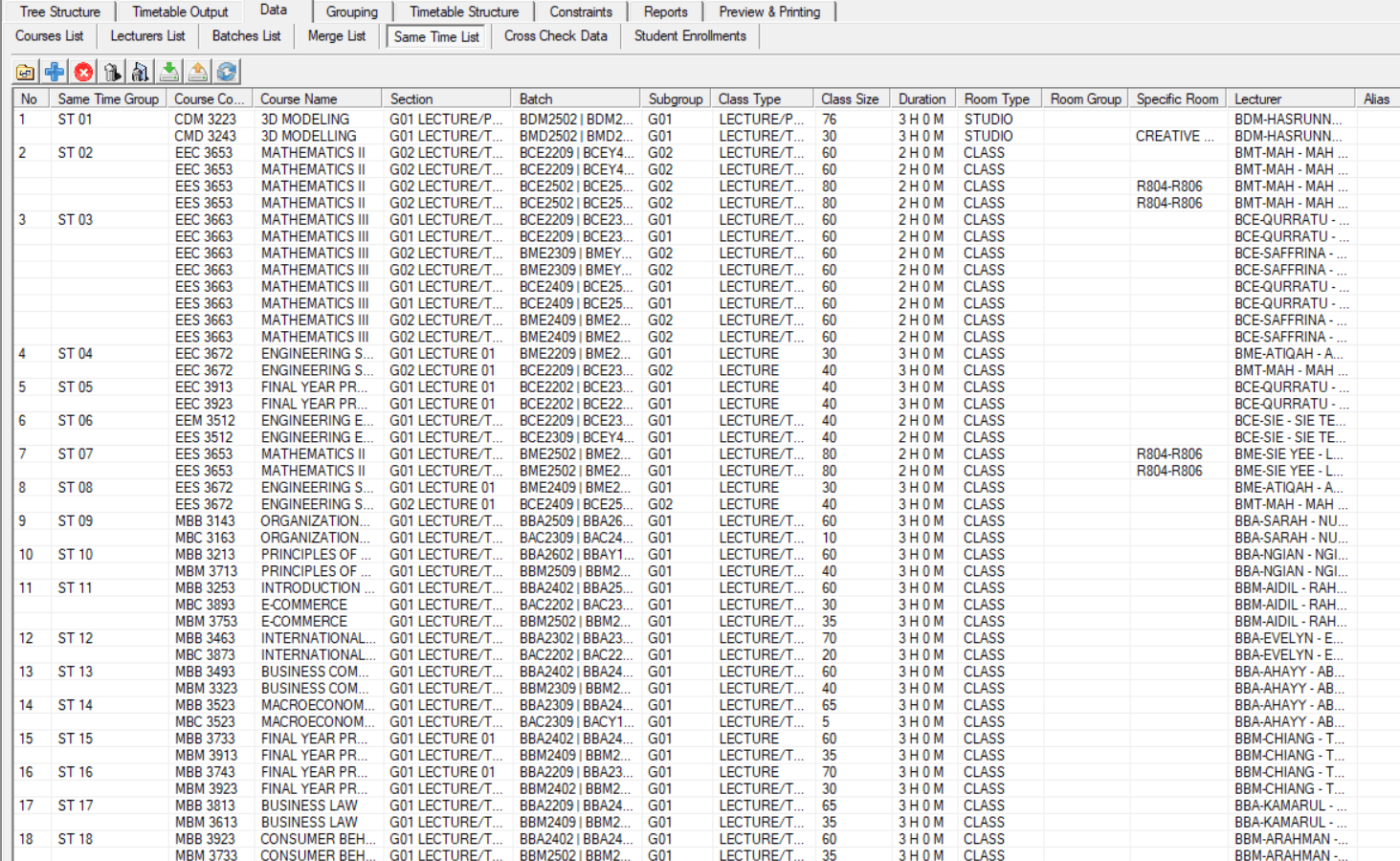Open the Timetable Output tab

click(180, 11)
